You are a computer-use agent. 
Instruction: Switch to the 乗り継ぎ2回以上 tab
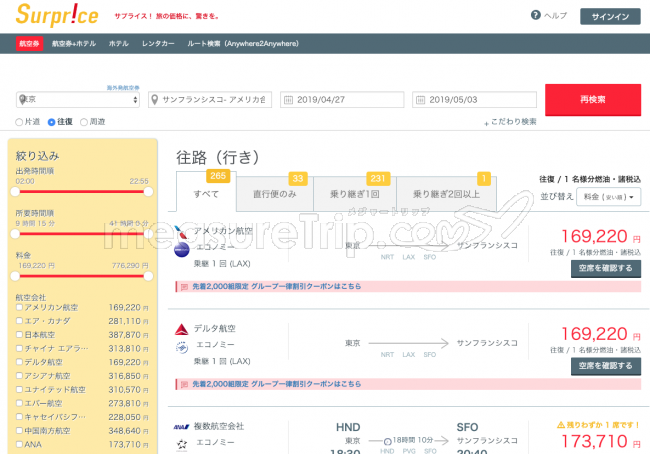446,194
